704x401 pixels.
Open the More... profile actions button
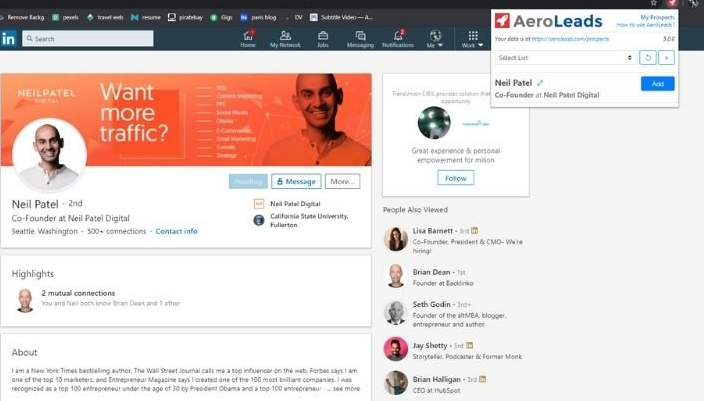point(343,181)
